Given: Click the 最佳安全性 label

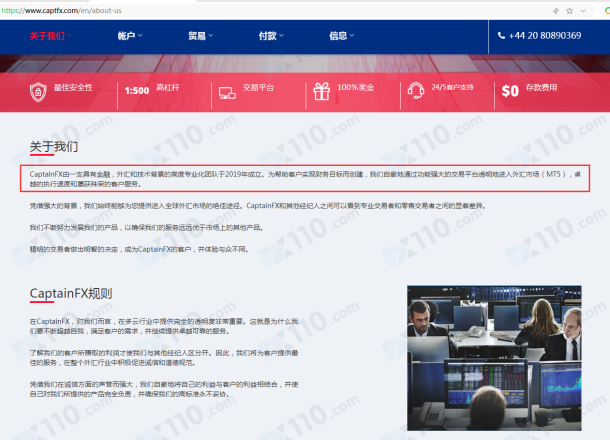Looking at the screenshot, I should click(x=73, y=88).
